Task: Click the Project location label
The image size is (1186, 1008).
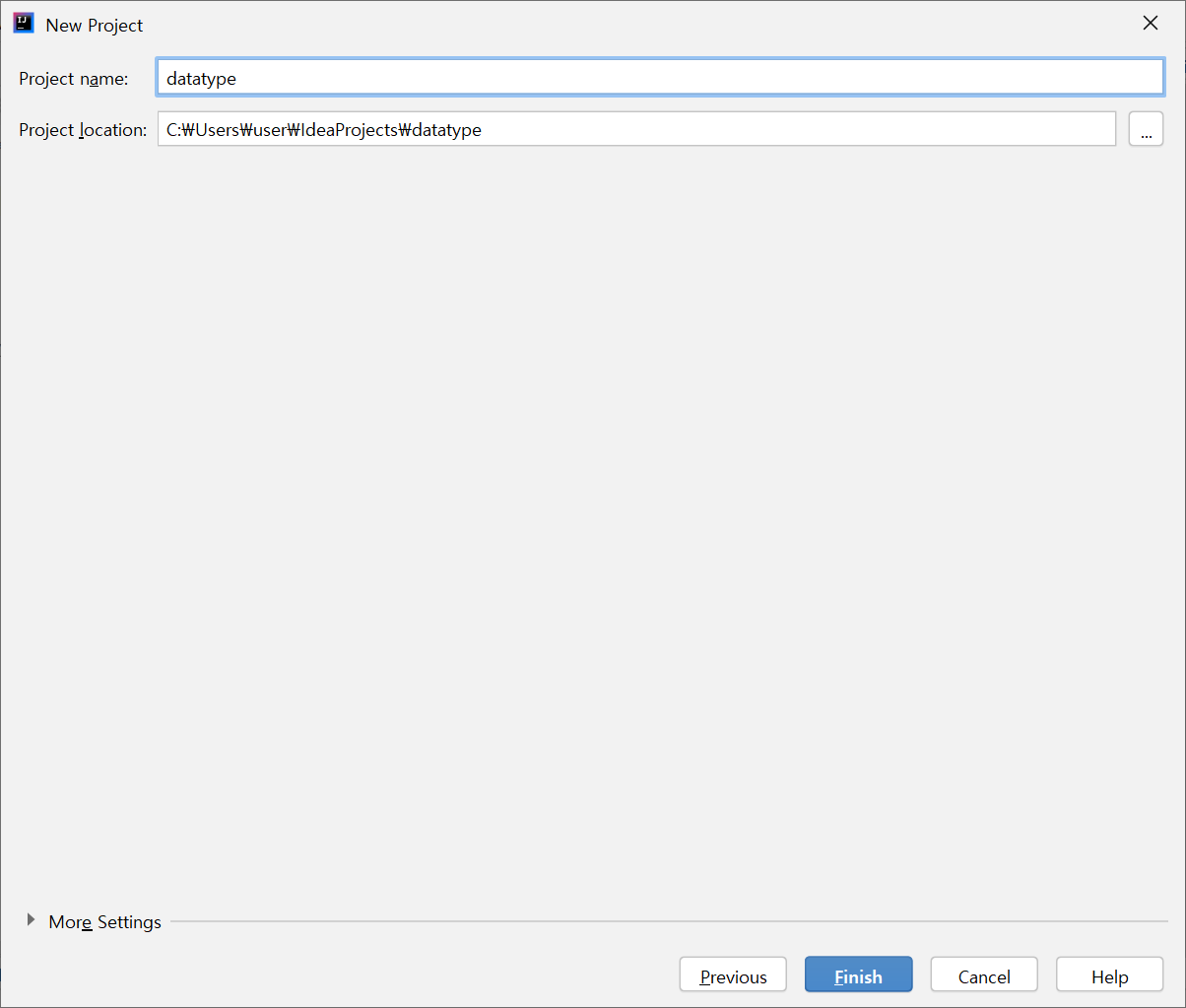Action: pos(83,130)
